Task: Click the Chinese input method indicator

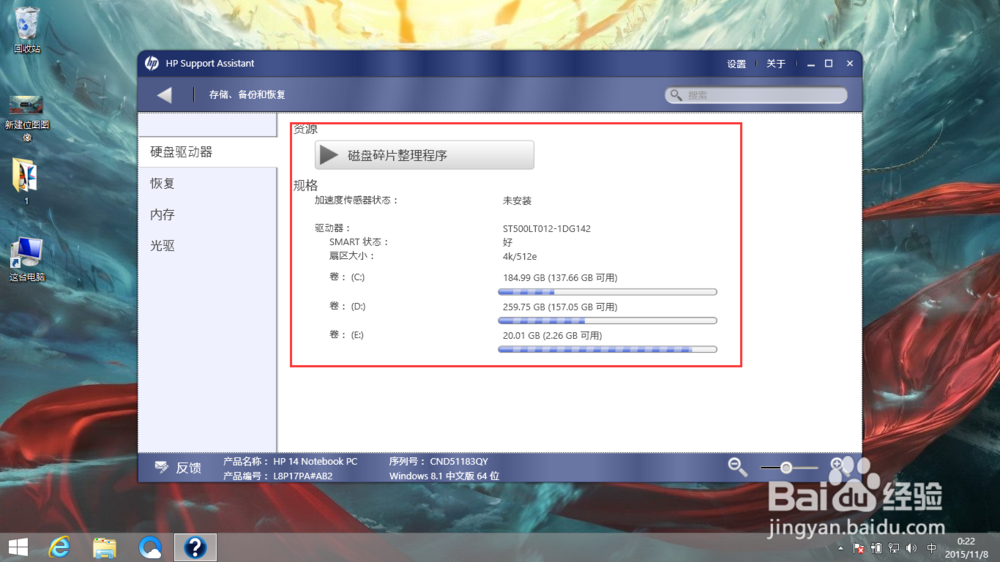Action: (x=932, y=549)
